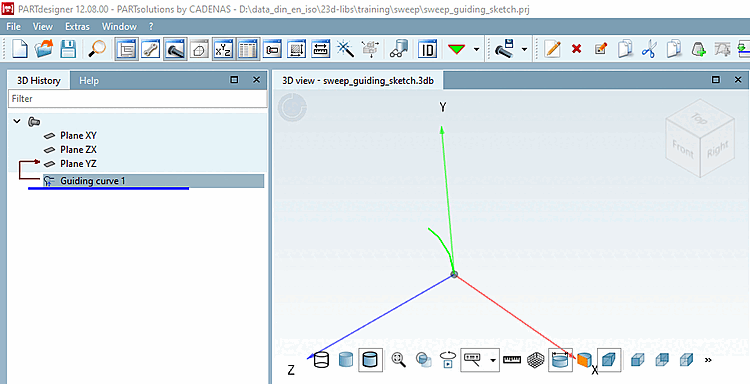The width and height of the screenshot is (750, 384).
Task: Open the File menu
Action: click(14, 26)
